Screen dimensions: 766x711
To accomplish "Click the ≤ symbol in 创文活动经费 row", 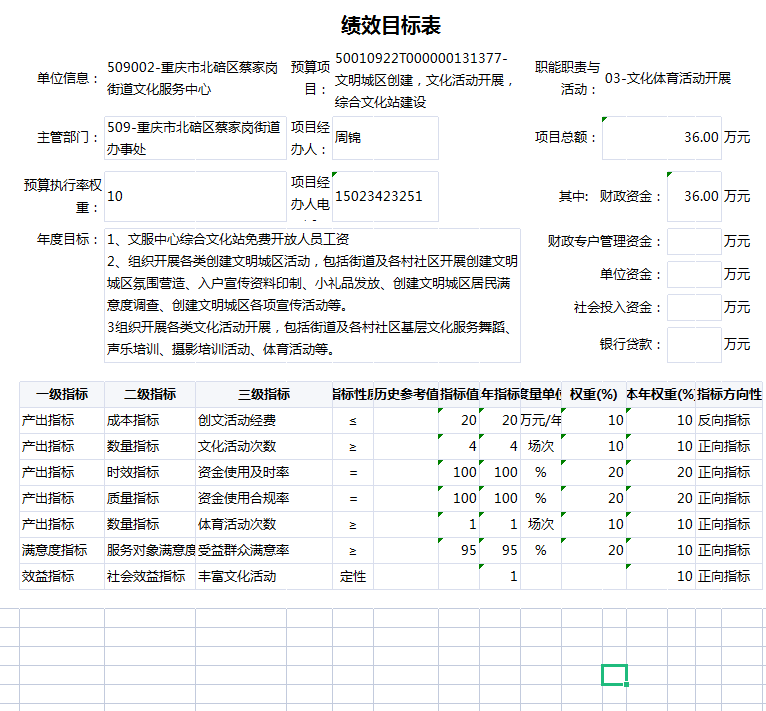I will pos(353,420).
